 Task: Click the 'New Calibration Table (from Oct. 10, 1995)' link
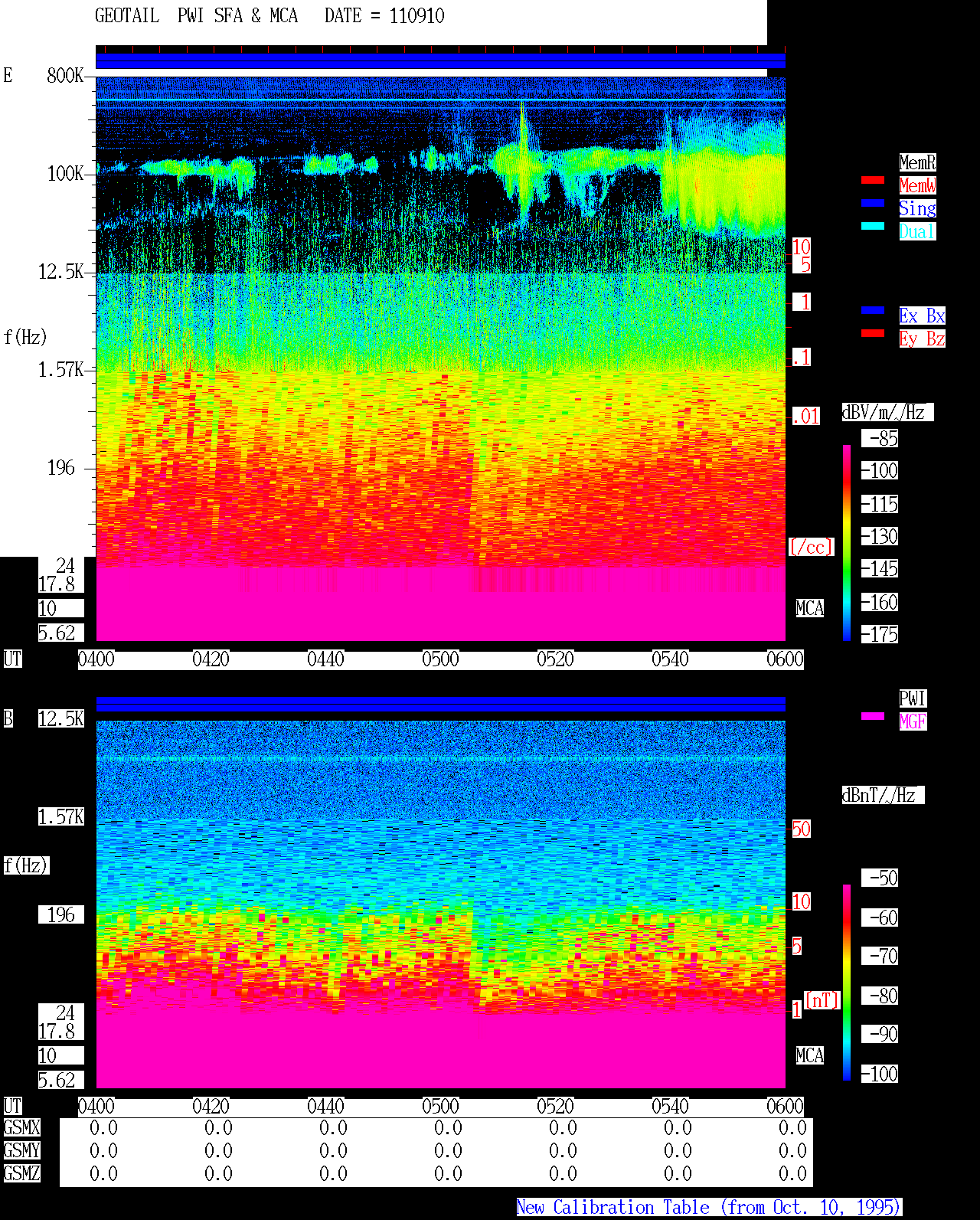coord(709,1208)
